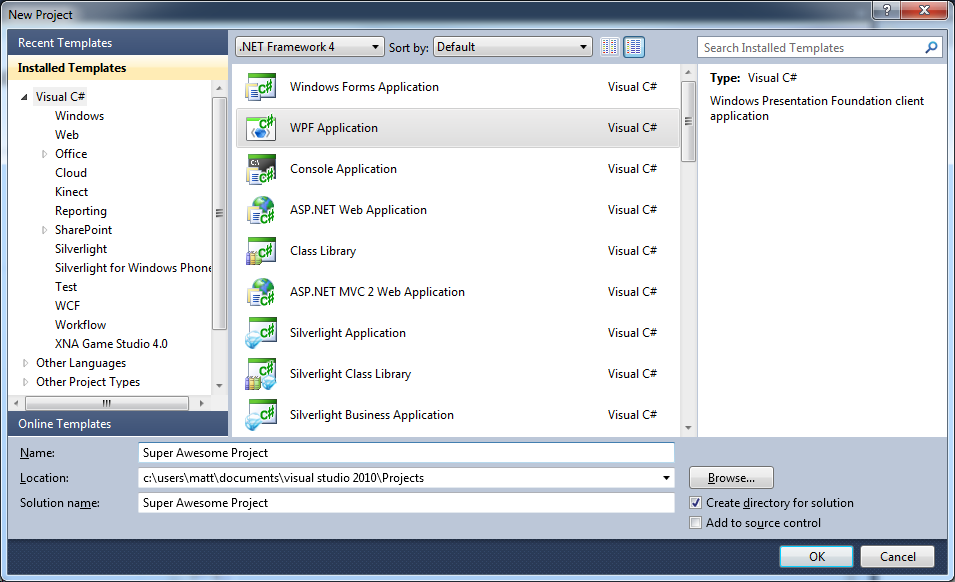Select the Class Library template icon

261,251
